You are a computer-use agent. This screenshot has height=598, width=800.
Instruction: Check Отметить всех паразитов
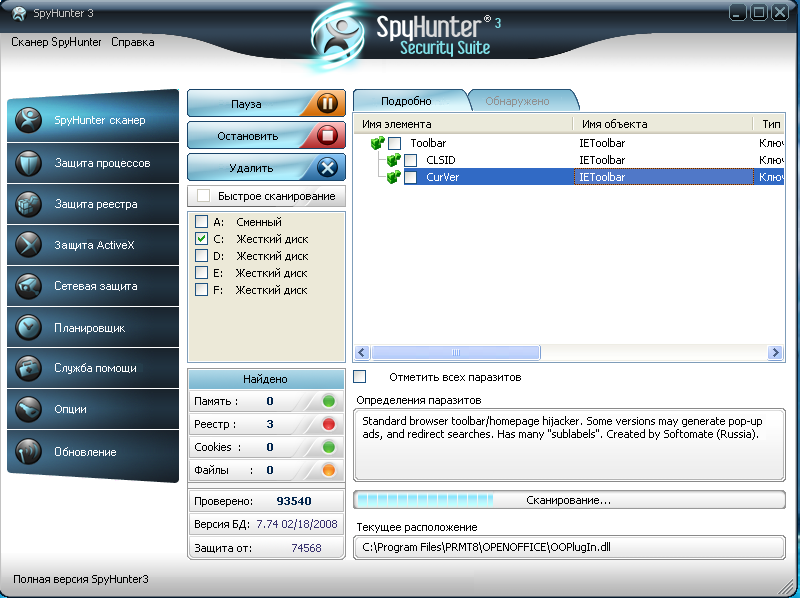coord(360,377)
